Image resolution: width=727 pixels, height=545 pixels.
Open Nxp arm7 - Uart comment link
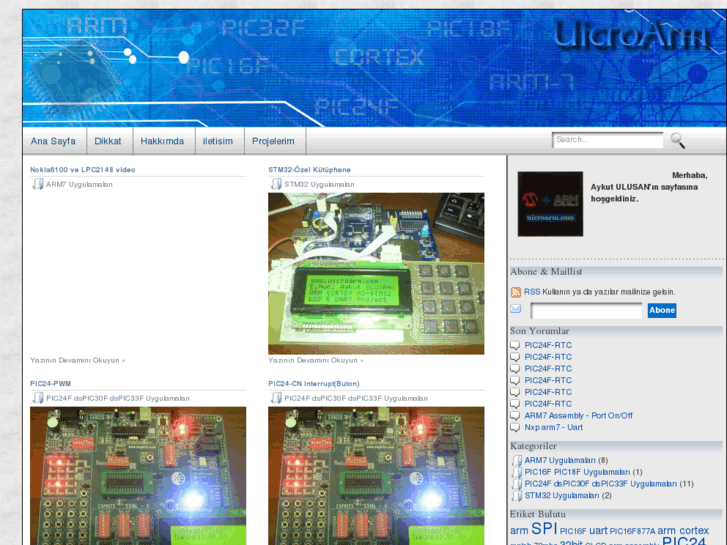[554, 427]
